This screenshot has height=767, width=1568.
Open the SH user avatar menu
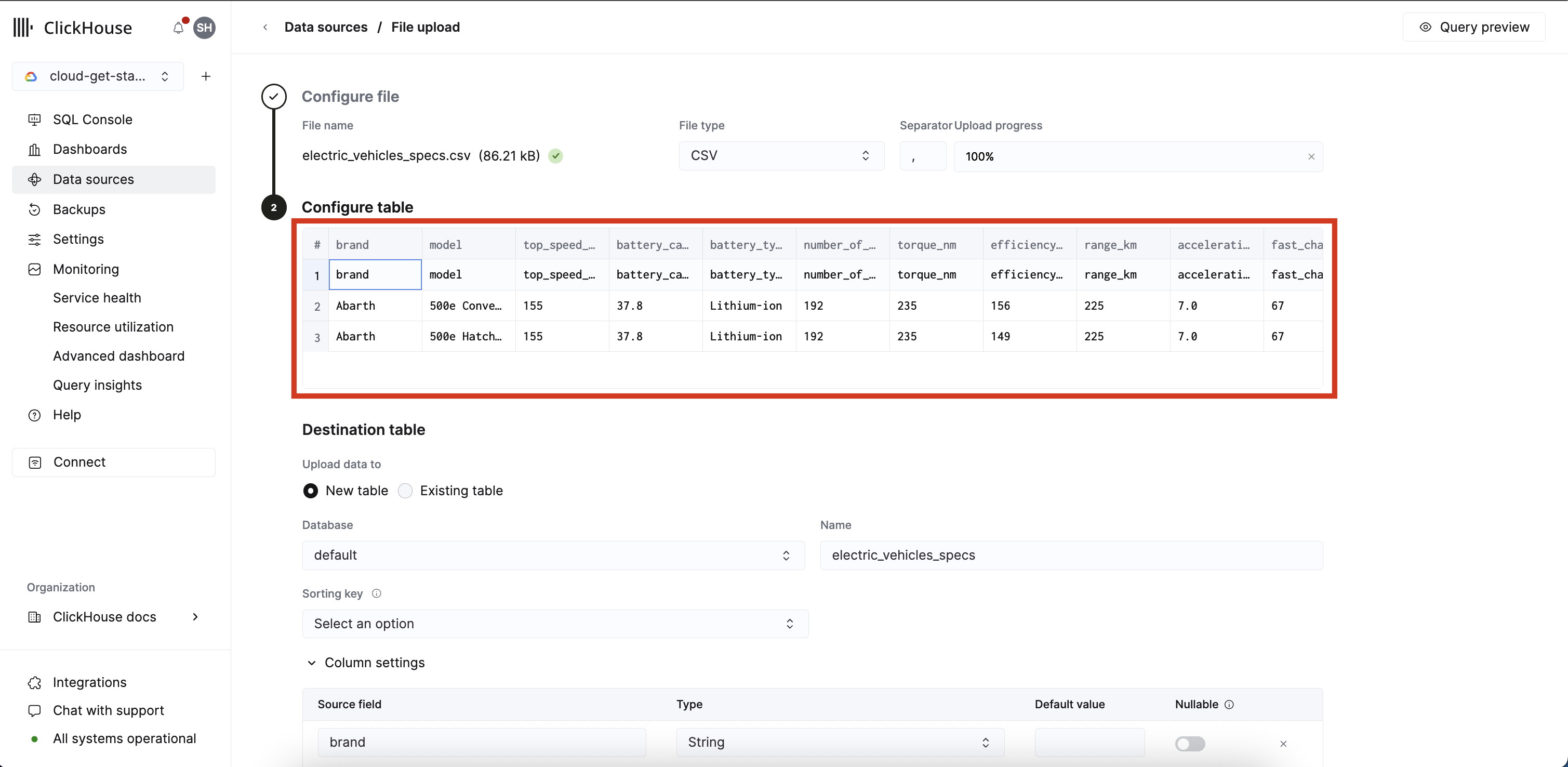205,28
